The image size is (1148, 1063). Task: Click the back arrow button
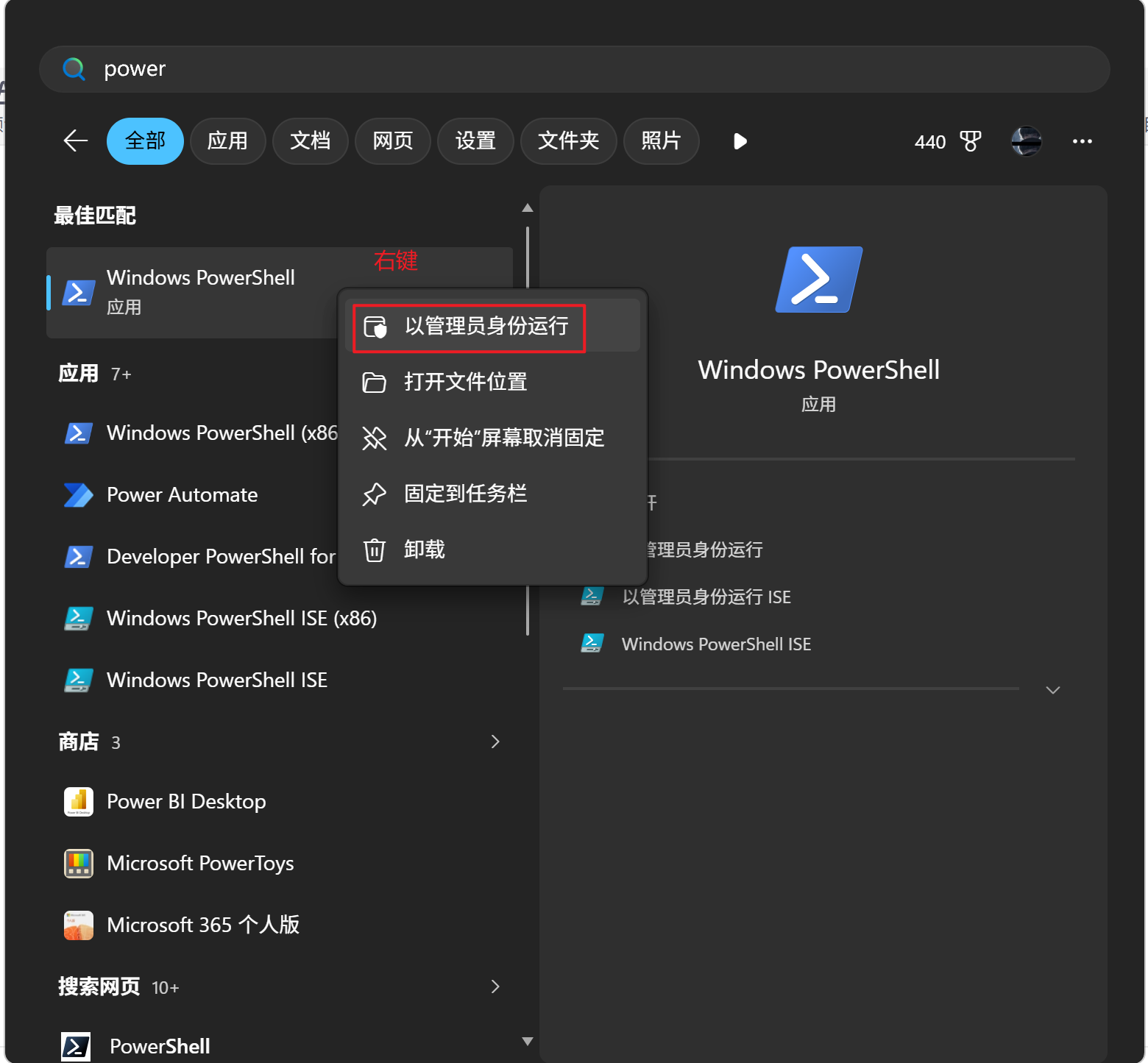(75, 141)
